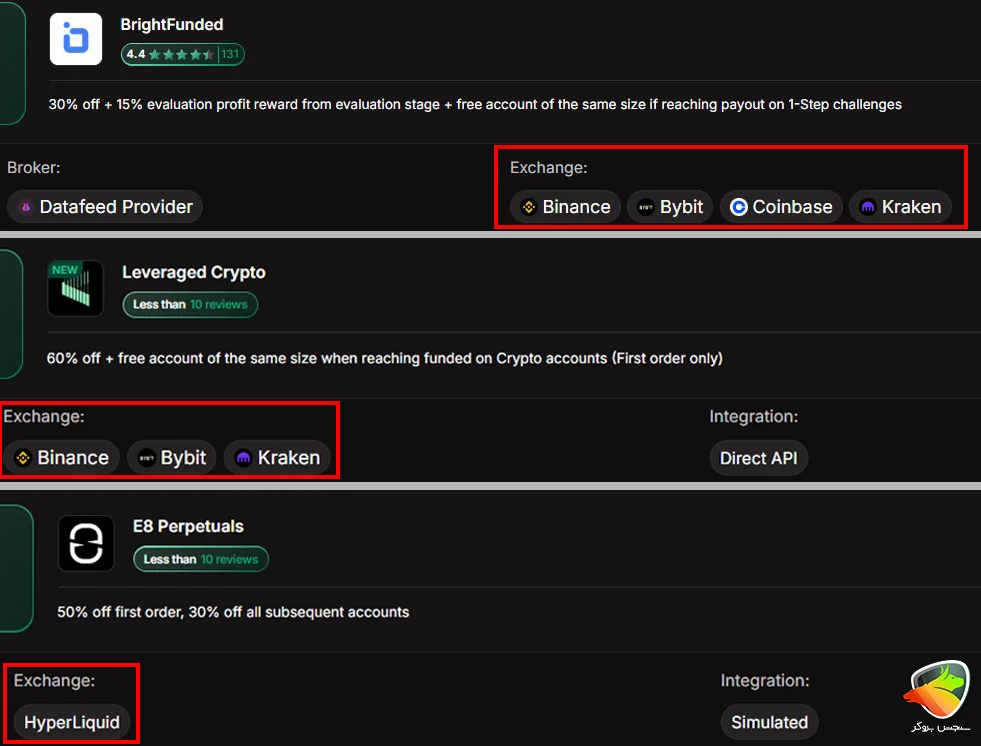Select the HyperLiquid exchange chip
The width and height of the screenshot is (981, 746).
click(71, 722)
